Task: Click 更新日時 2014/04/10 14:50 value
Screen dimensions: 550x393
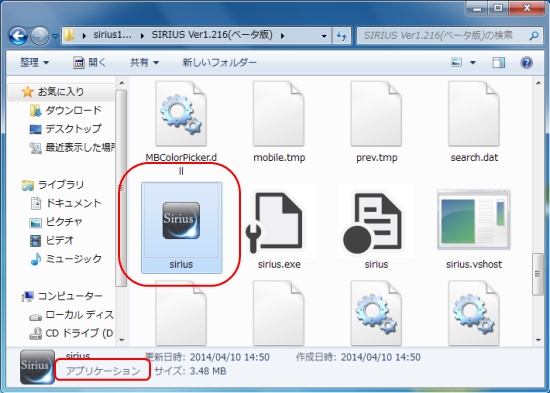Action: [x=230, y=357]
